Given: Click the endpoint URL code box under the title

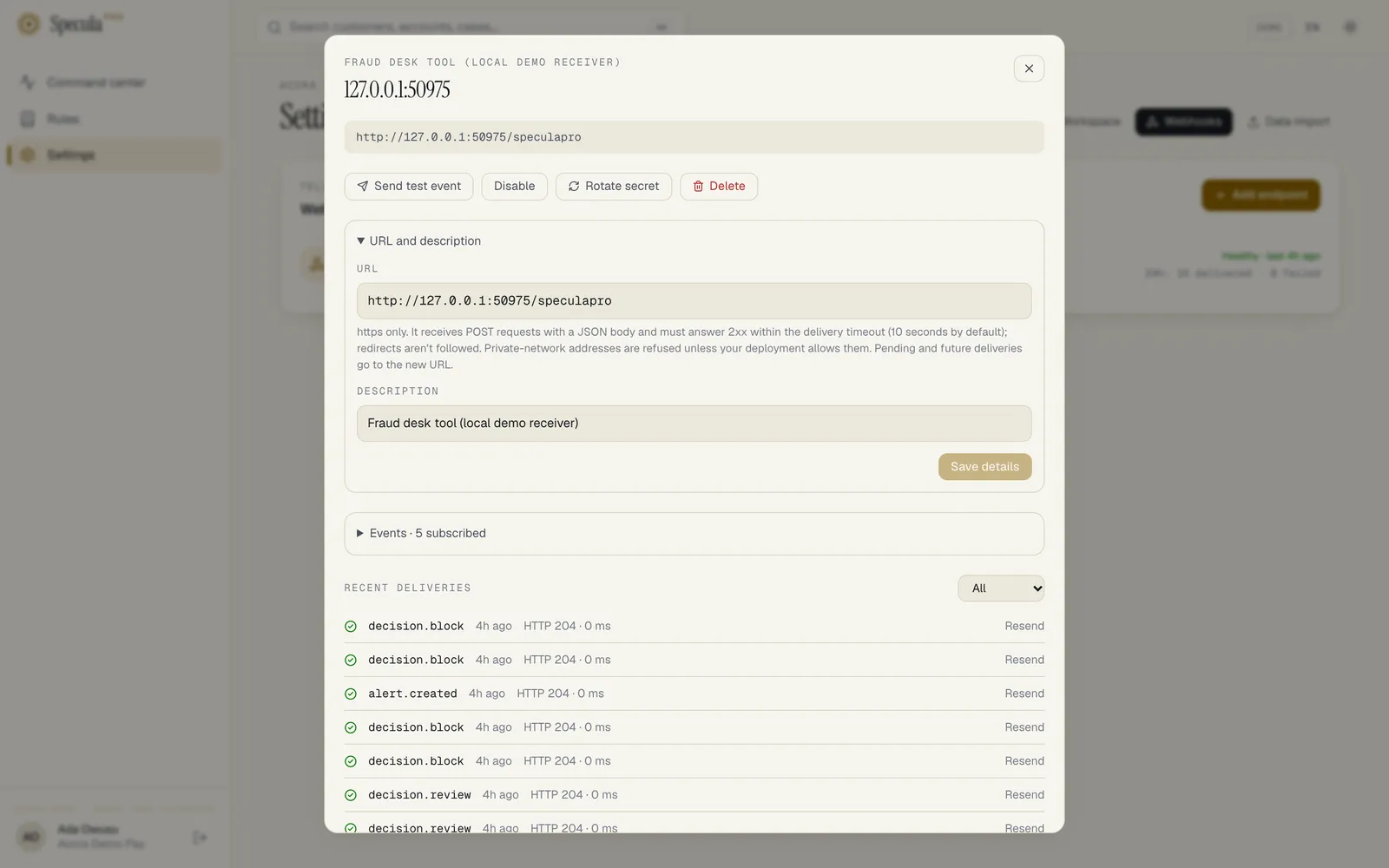Looking at the screenshot, I should pos(694,137).
